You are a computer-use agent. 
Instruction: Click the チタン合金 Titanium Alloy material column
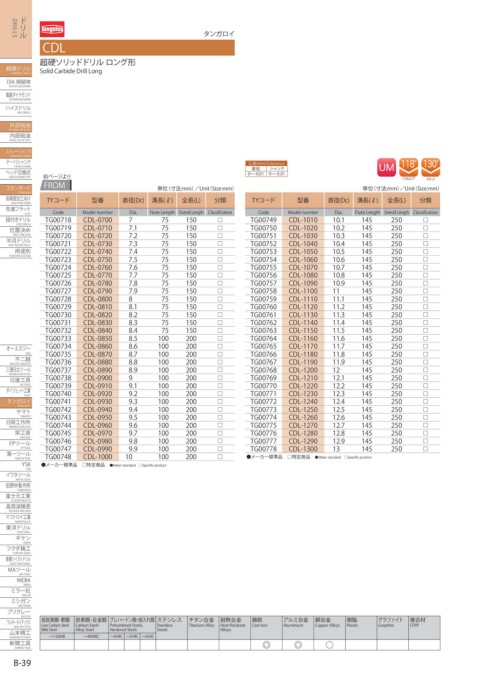point(203,633)
